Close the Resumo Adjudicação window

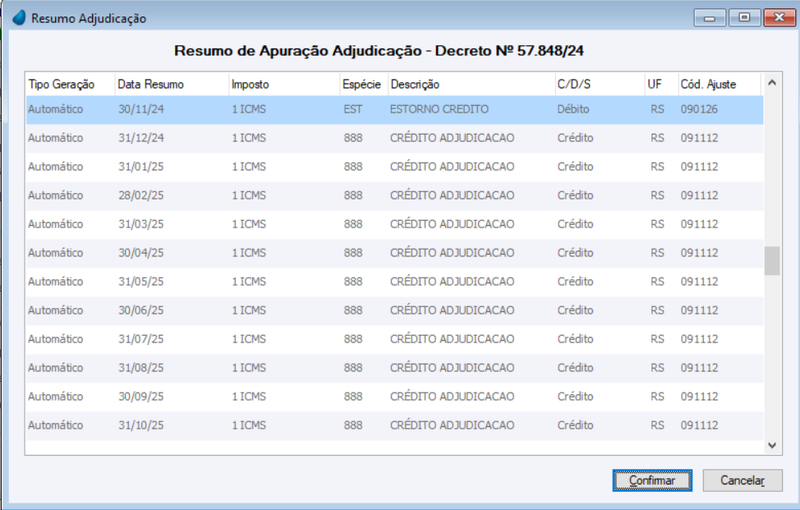[779, 18]
